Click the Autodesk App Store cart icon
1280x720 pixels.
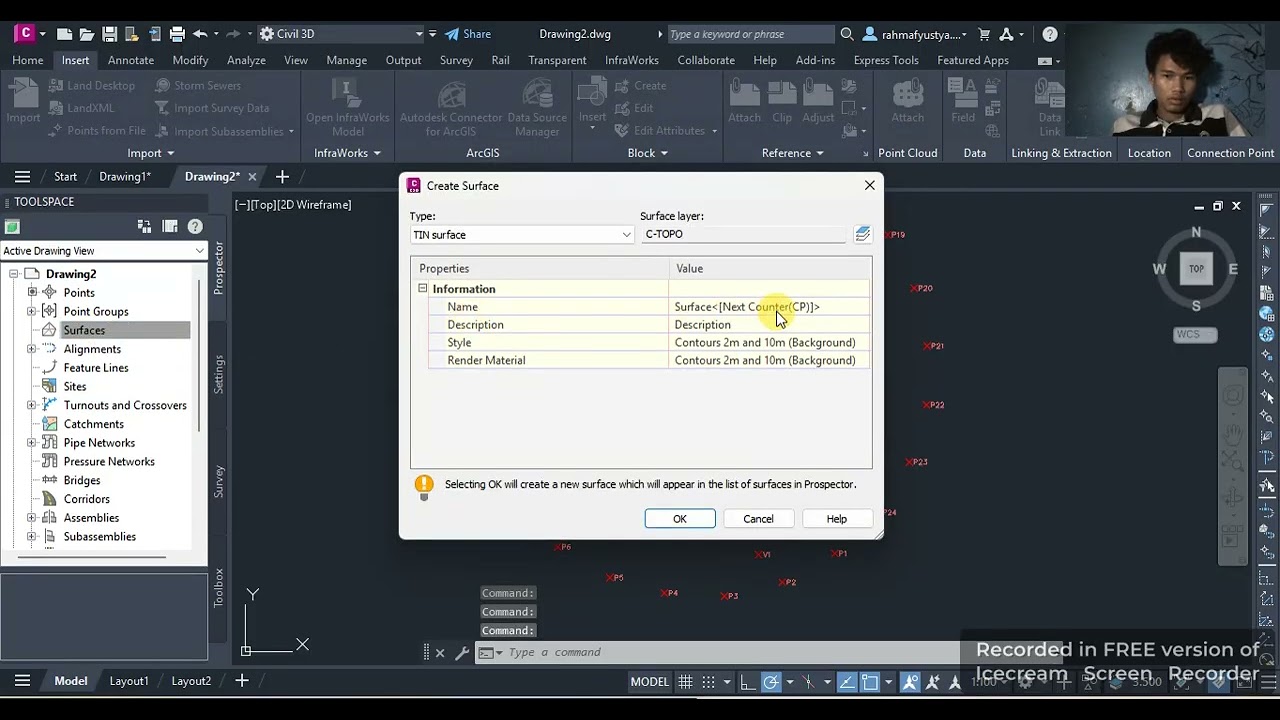[984, 34]
